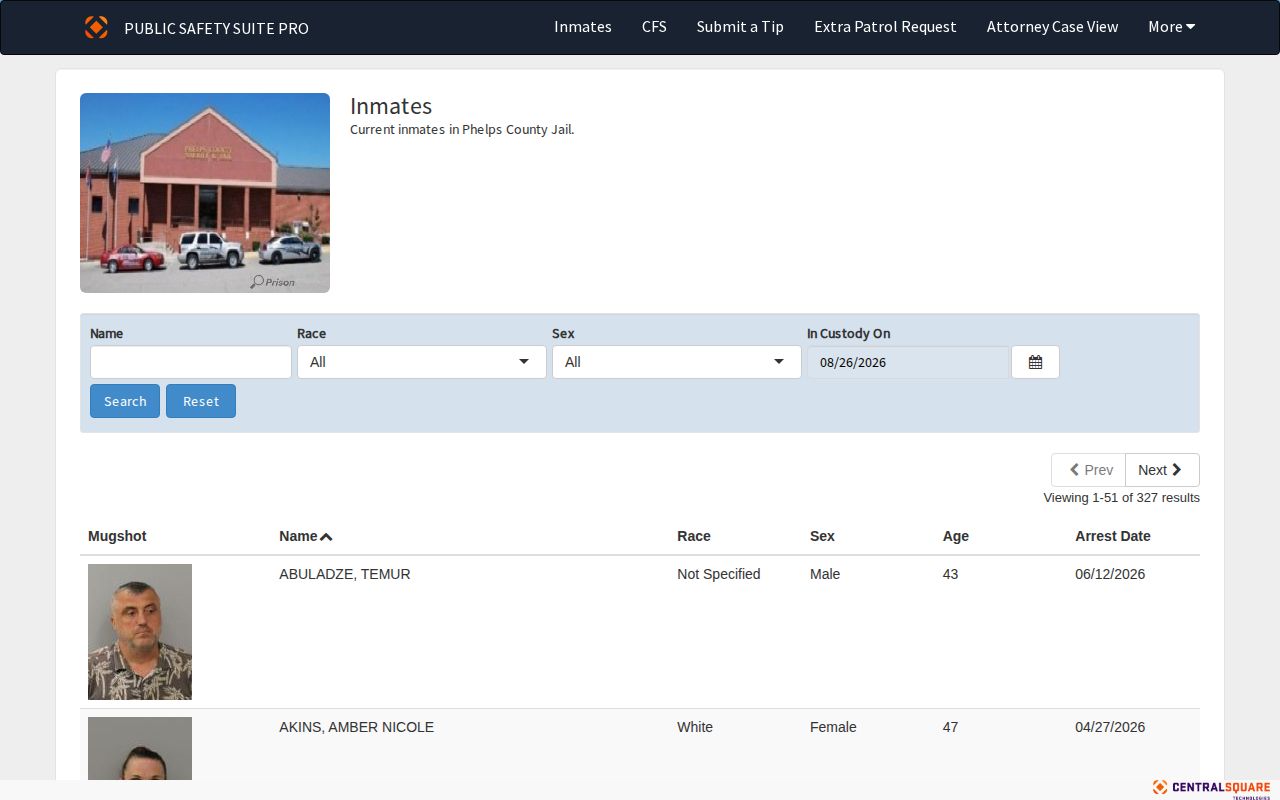Expand the Race filter dropdown
Viewport: 1280px width, 800px height.
coord(422,362)
